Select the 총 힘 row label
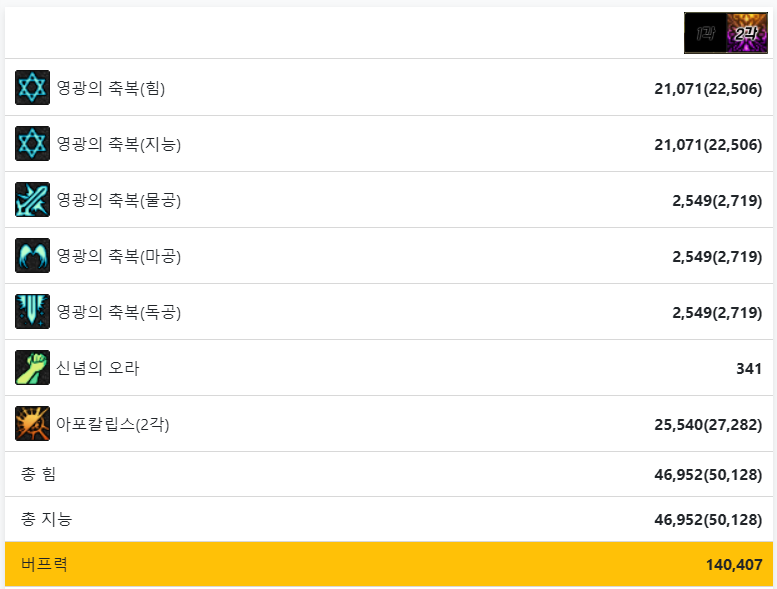This screenshot has width=777, height=589. [38, 474]
